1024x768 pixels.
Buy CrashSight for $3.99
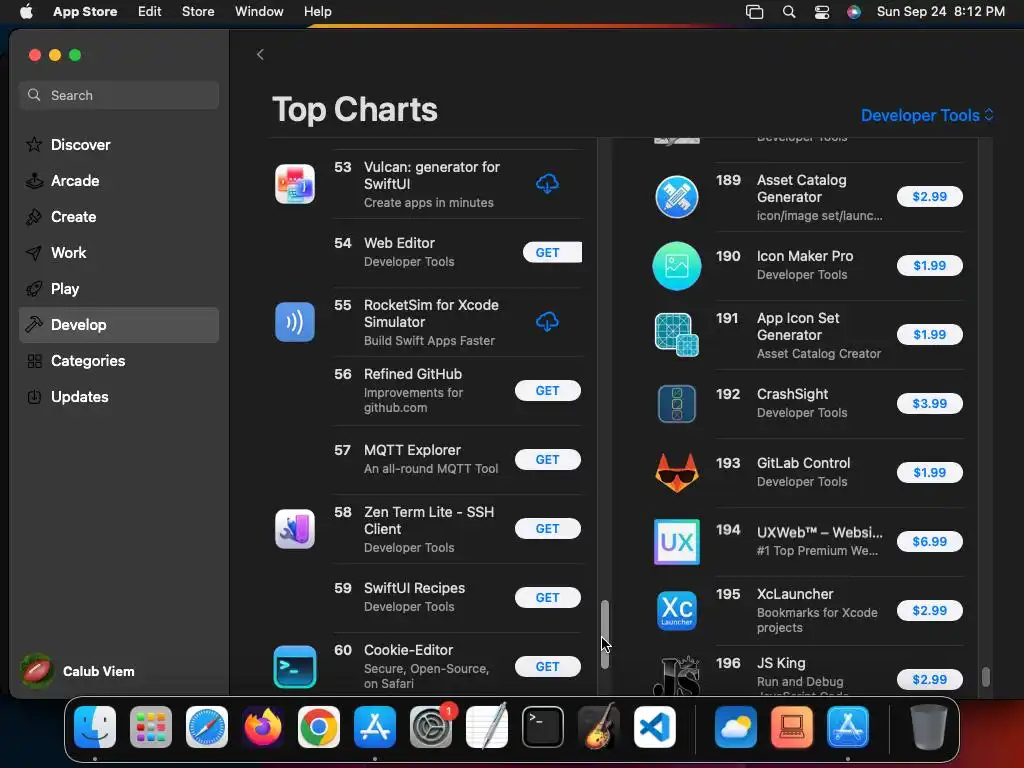coord(929,404)
